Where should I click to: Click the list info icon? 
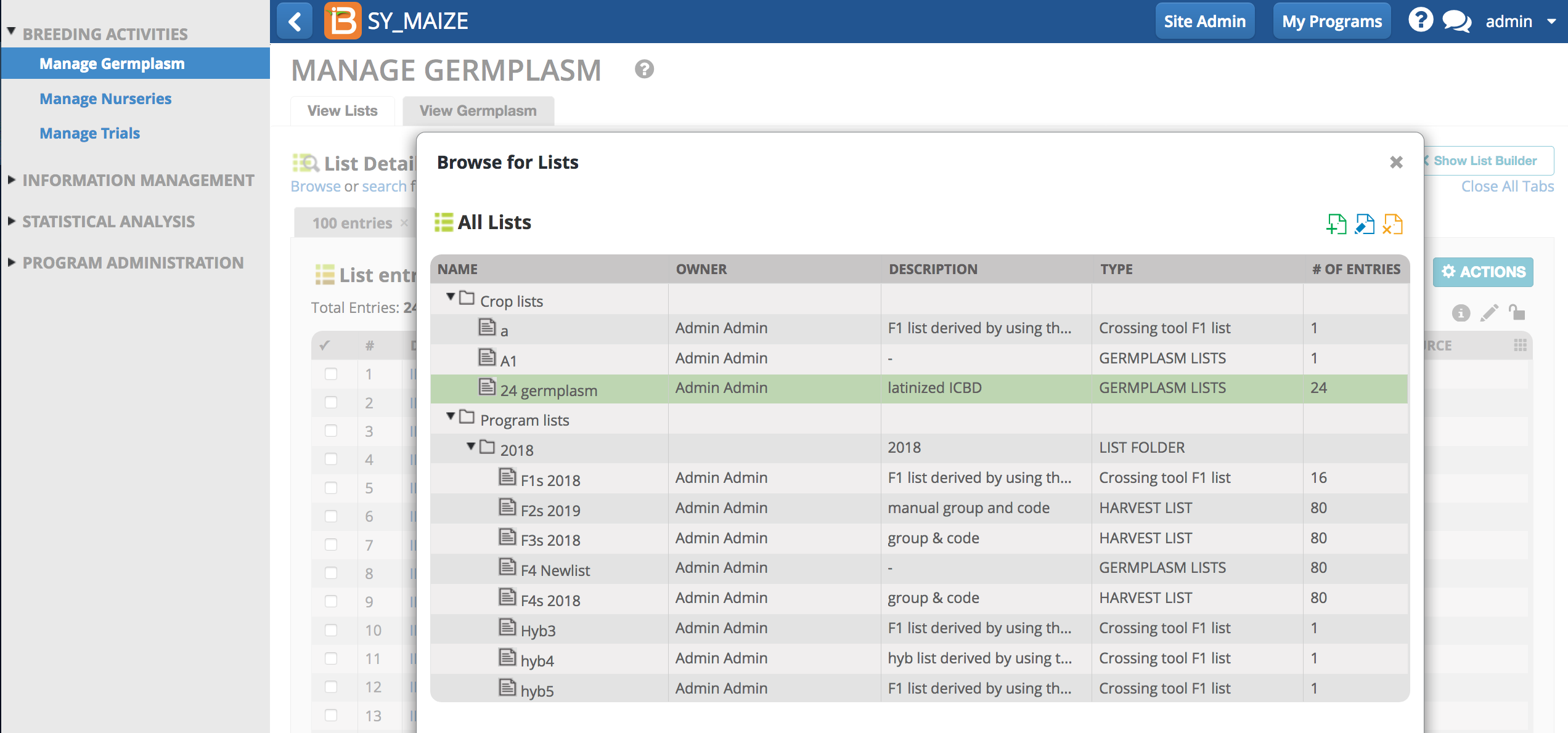[1461, 313]
